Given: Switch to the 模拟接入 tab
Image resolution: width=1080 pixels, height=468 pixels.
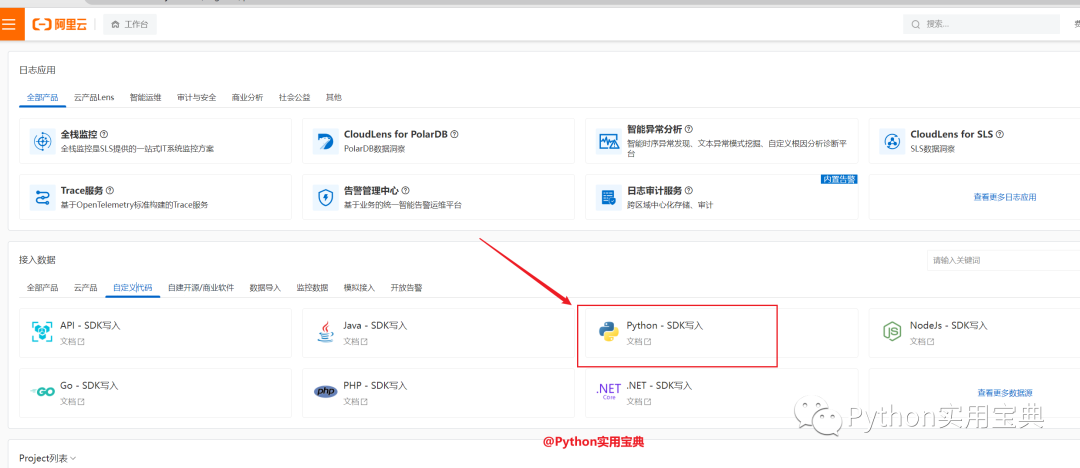Looking at the screenshot, I should click(x=359, y=287).
